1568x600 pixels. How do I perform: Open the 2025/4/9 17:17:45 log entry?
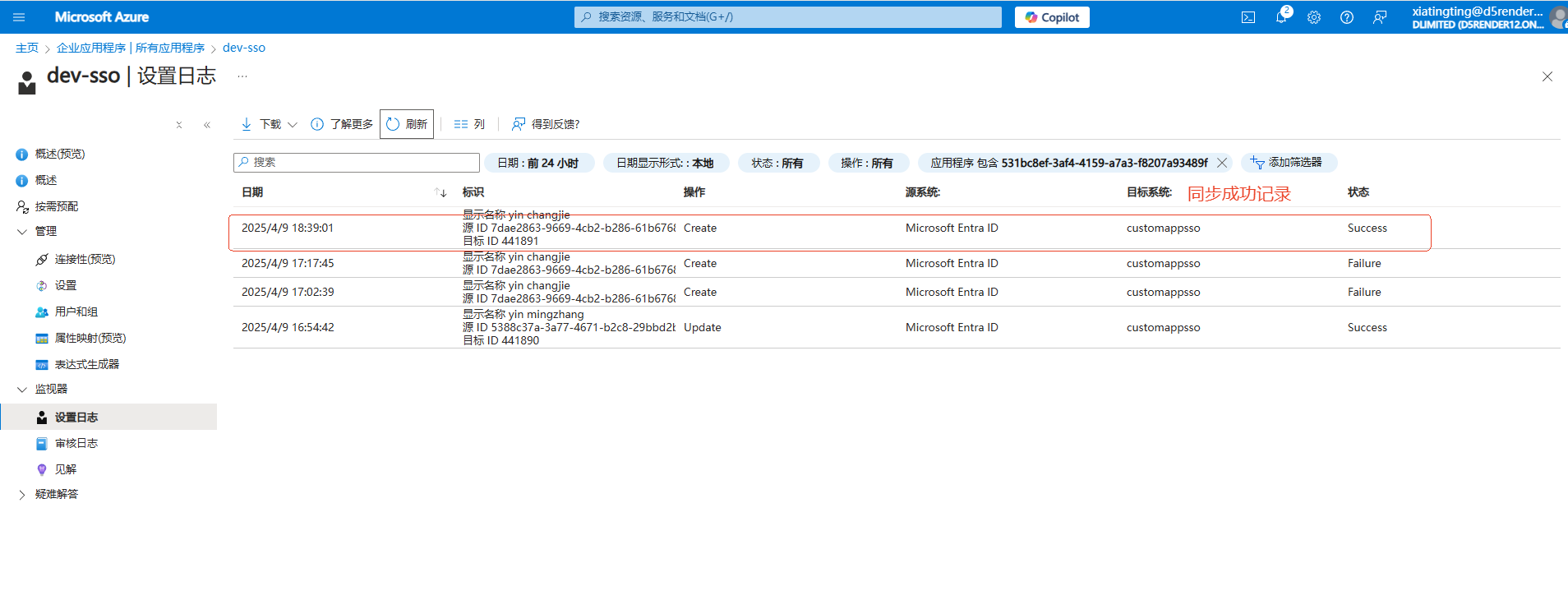[897, 264]
